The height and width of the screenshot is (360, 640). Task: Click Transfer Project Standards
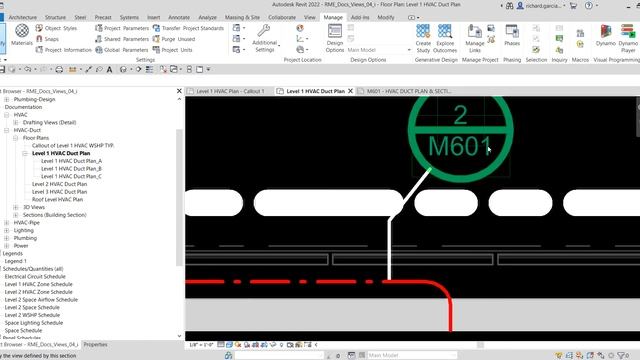[x=188, y=28]
